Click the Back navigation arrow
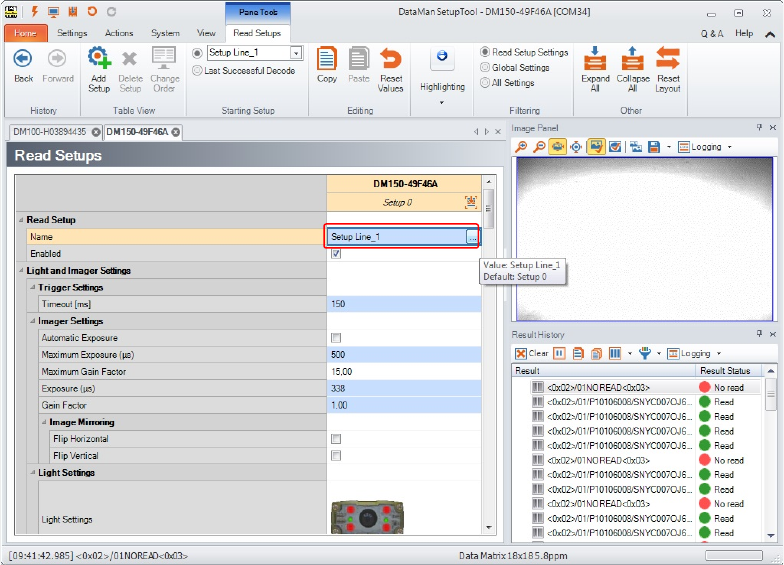The image size is (784, 565). click(23, 59)
